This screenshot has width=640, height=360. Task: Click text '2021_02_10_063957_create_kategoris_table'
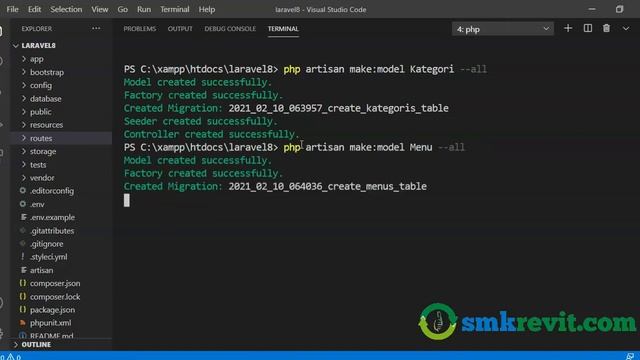click(x=338, y=108)
